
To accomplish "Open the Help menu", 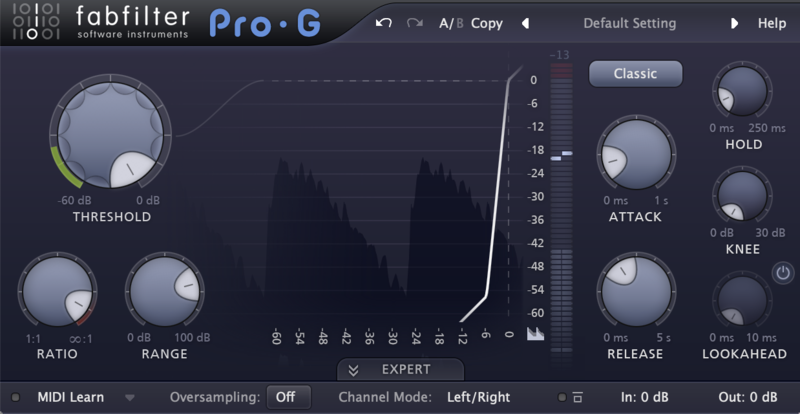I will pos(771,23).
